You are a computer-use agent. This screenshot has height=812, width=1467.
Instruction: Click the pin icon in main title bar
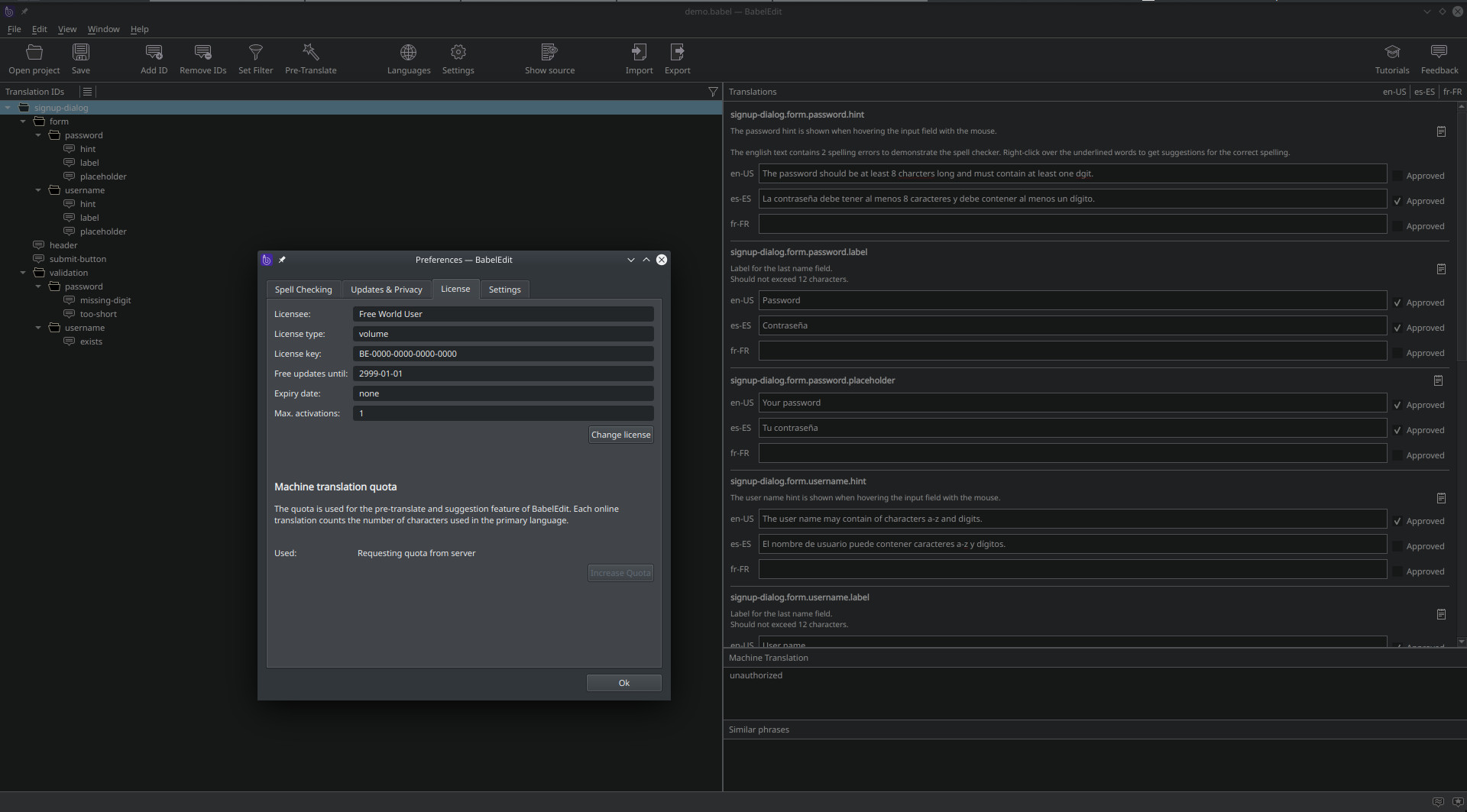pyautogui.click(x=24, y=11)
